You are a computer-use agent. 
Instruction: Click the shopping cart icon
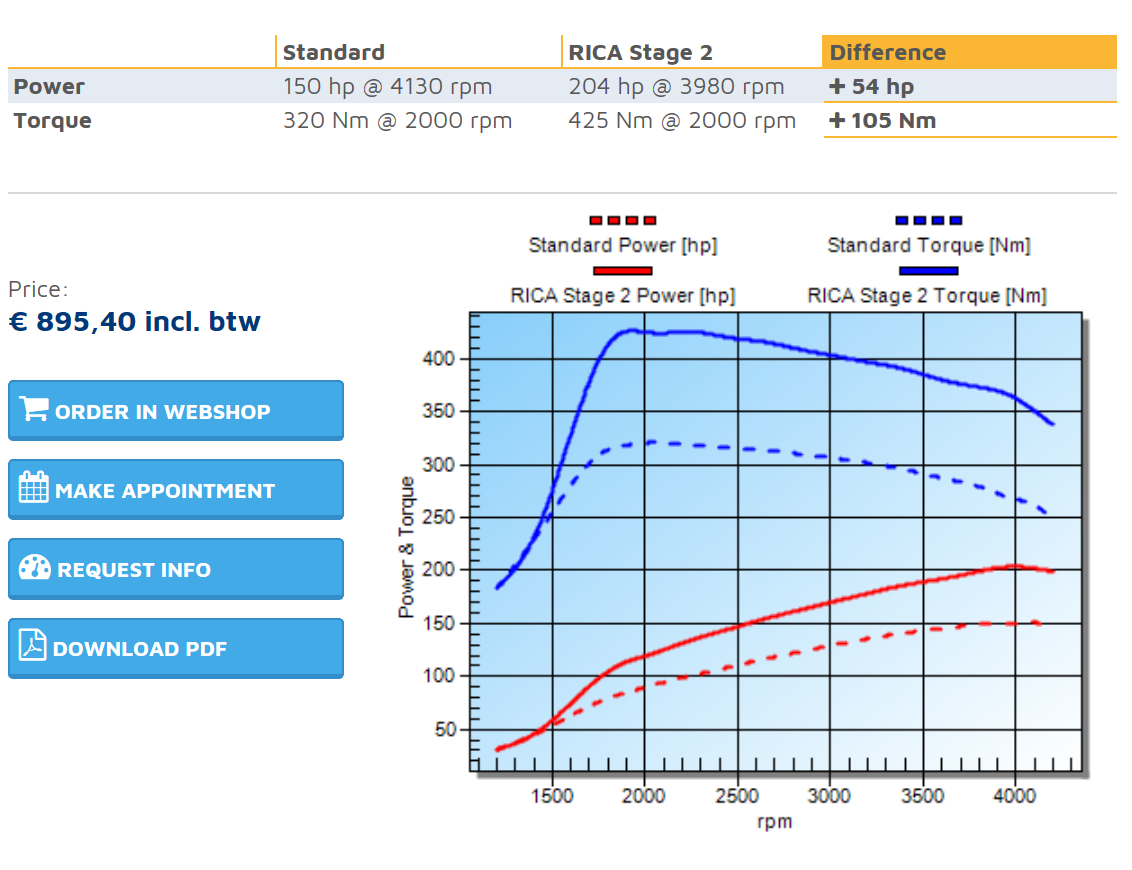tap(34, 410)
